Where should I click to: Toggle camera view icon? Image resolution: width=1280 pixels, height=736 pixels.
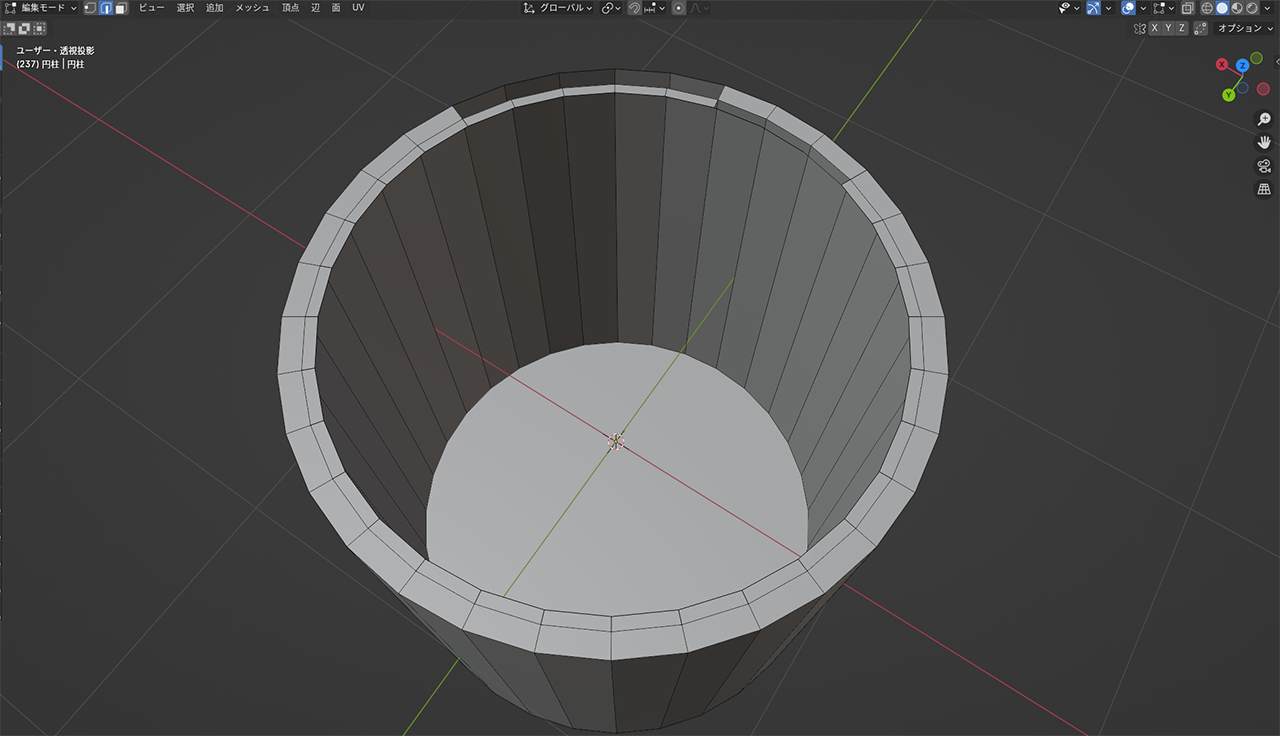[x=1264, y=166]
